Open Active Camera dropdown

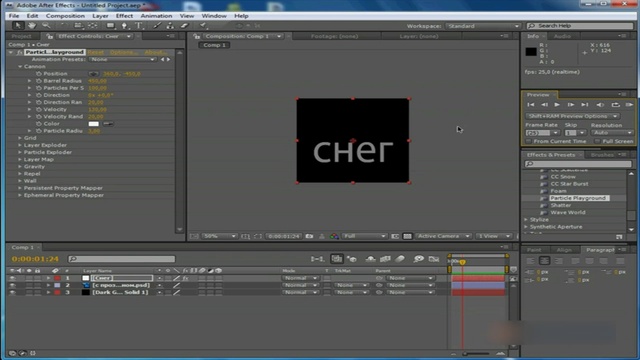[x=443, y=236]
